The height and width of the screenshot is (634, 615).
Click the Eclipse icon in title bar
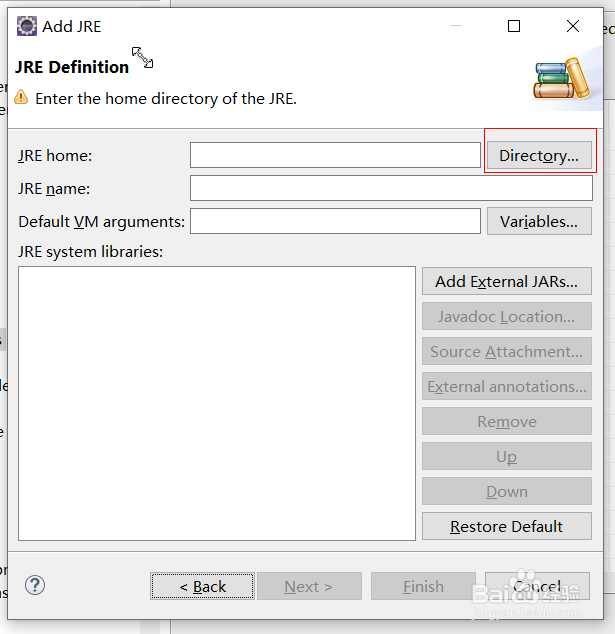click(27, 27)
